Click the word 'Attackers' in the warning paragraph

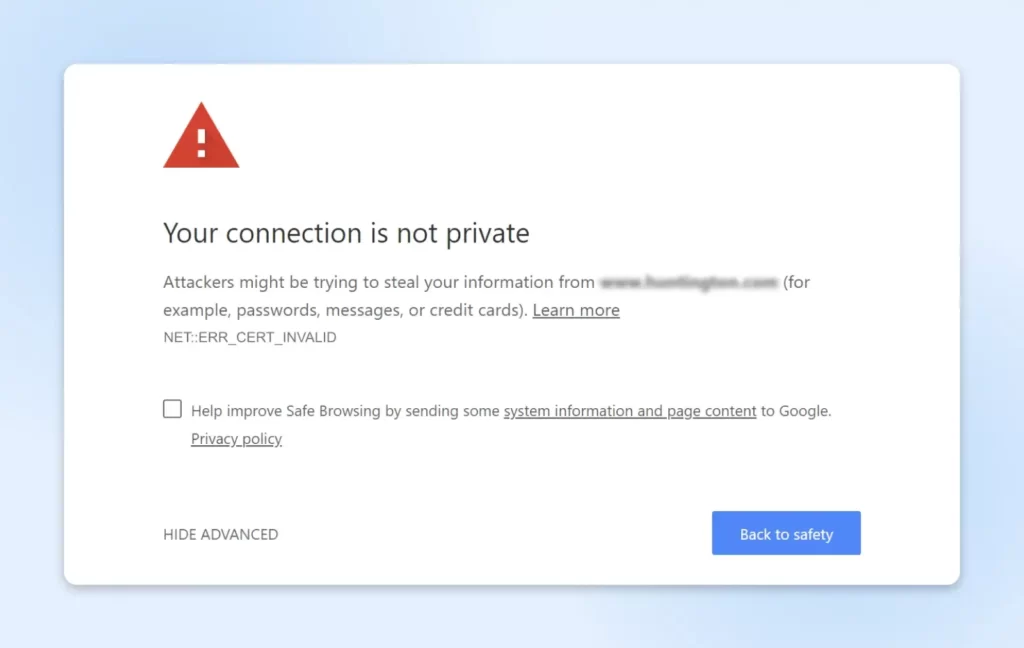click(199, 282)
